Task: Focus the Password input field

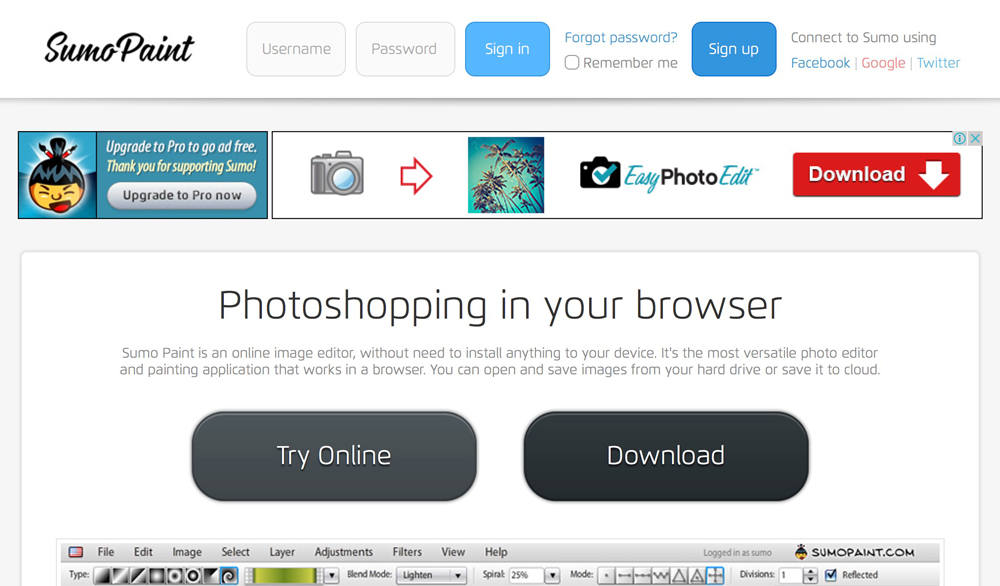Action: pyautogui.click(x=405, y=49)
